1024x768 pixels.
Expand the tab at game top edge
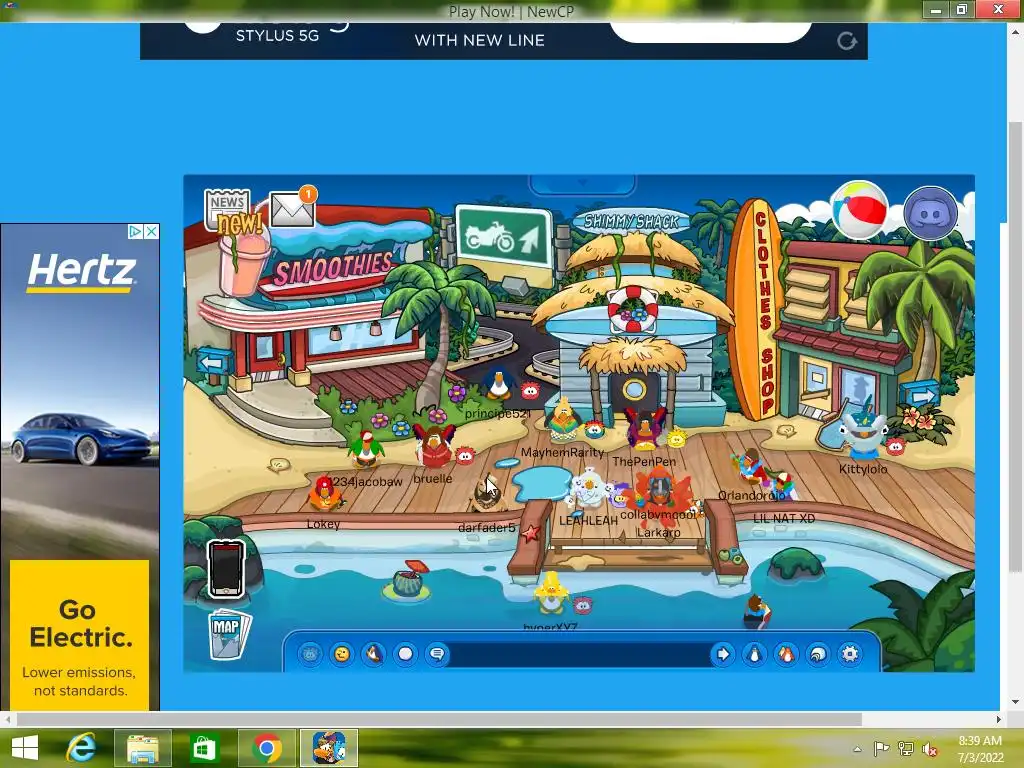tap(582, 184)
